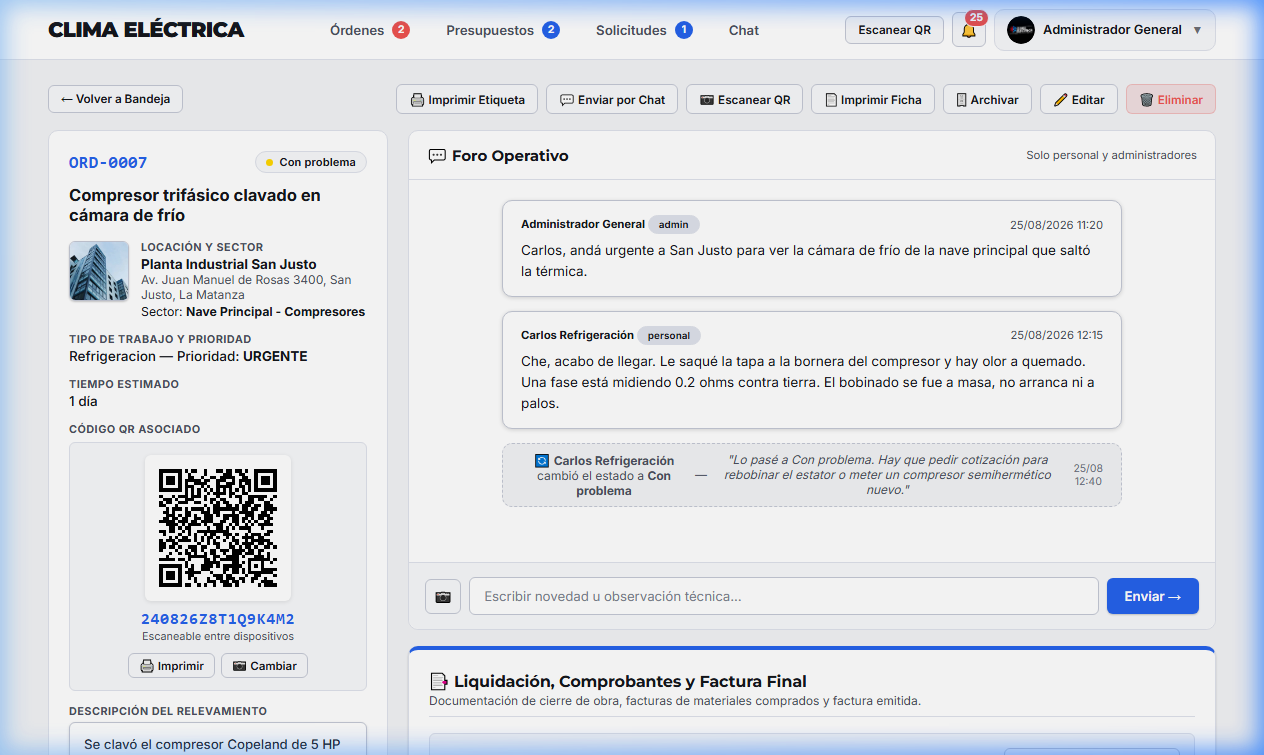Image resolution: width=1264 pixels, height=755 pixels.
Task: Focus the technical observation input field
Action: pos(783,596)
